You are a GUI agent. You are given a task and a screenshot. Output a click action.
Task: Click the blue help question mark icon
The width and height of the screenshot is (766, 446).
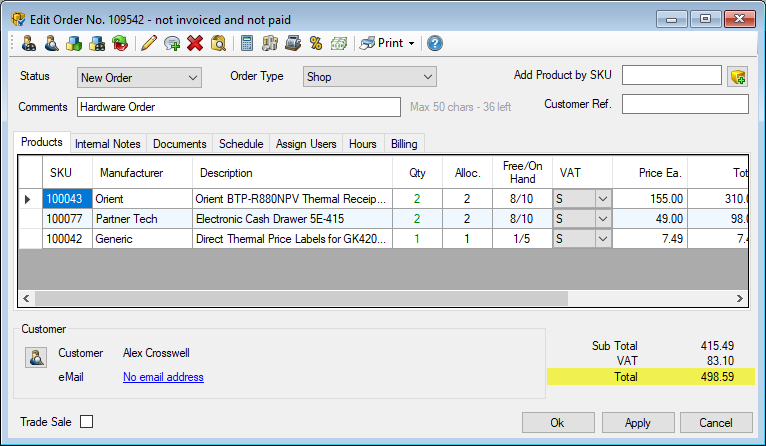[x=435, y=43]
